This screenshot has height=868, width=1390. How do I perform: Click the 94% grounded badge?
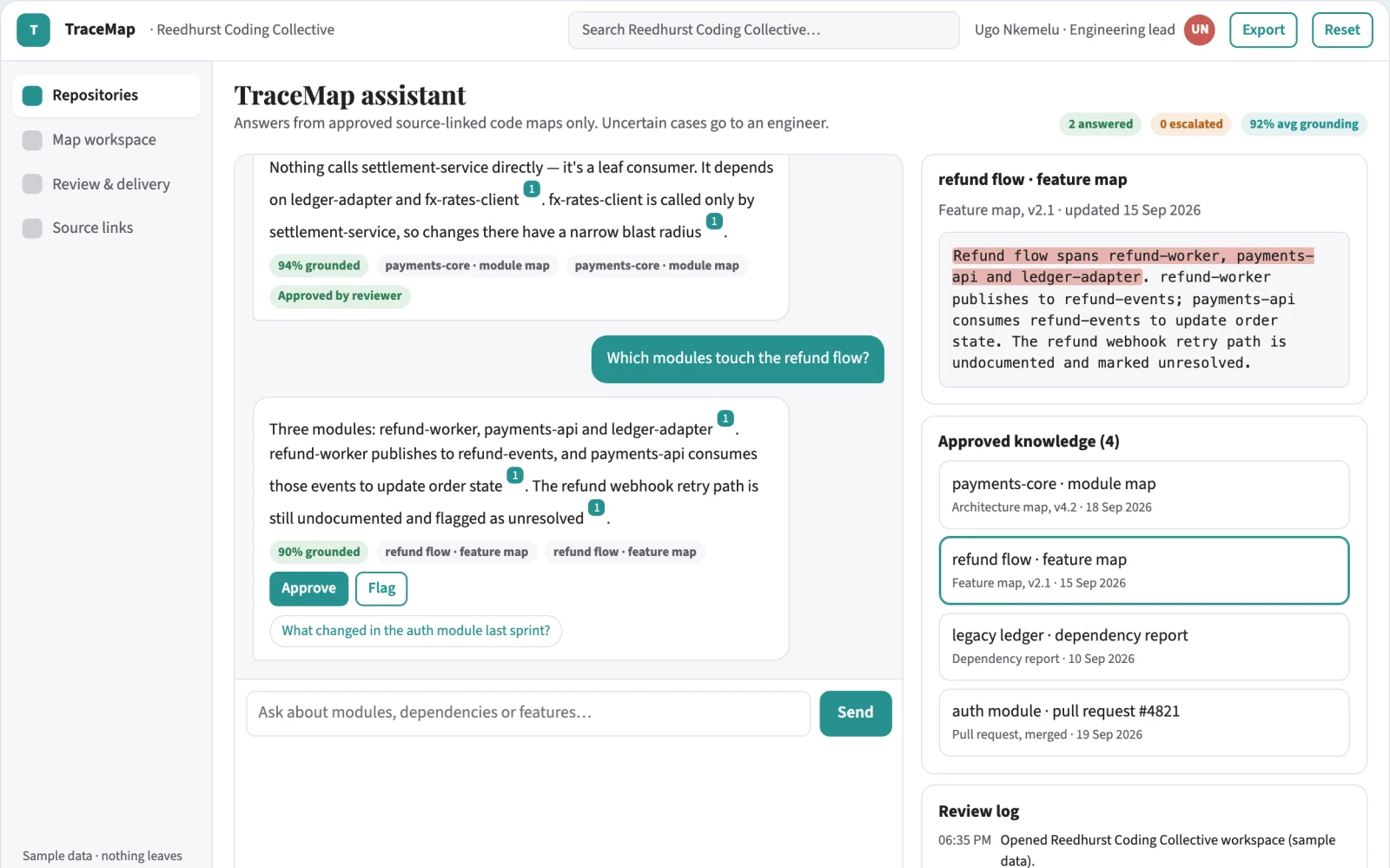point(319,266)
